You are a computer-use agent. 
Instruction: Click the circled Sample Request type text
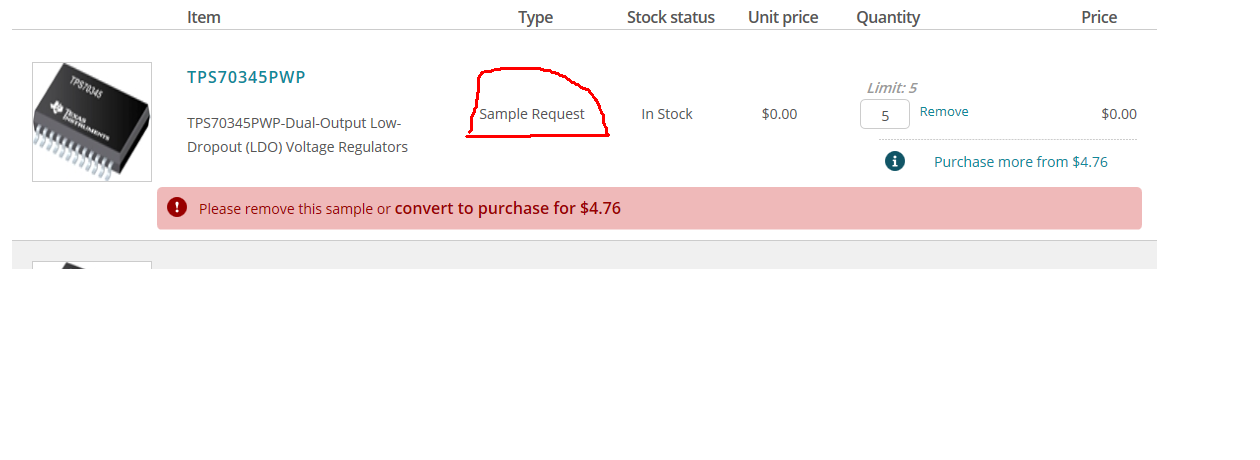532,114
